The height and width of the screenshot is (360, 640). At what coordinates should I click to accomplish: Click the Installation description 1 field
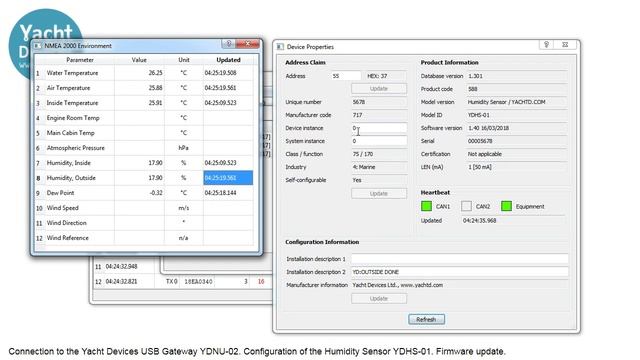pos(460,259)
